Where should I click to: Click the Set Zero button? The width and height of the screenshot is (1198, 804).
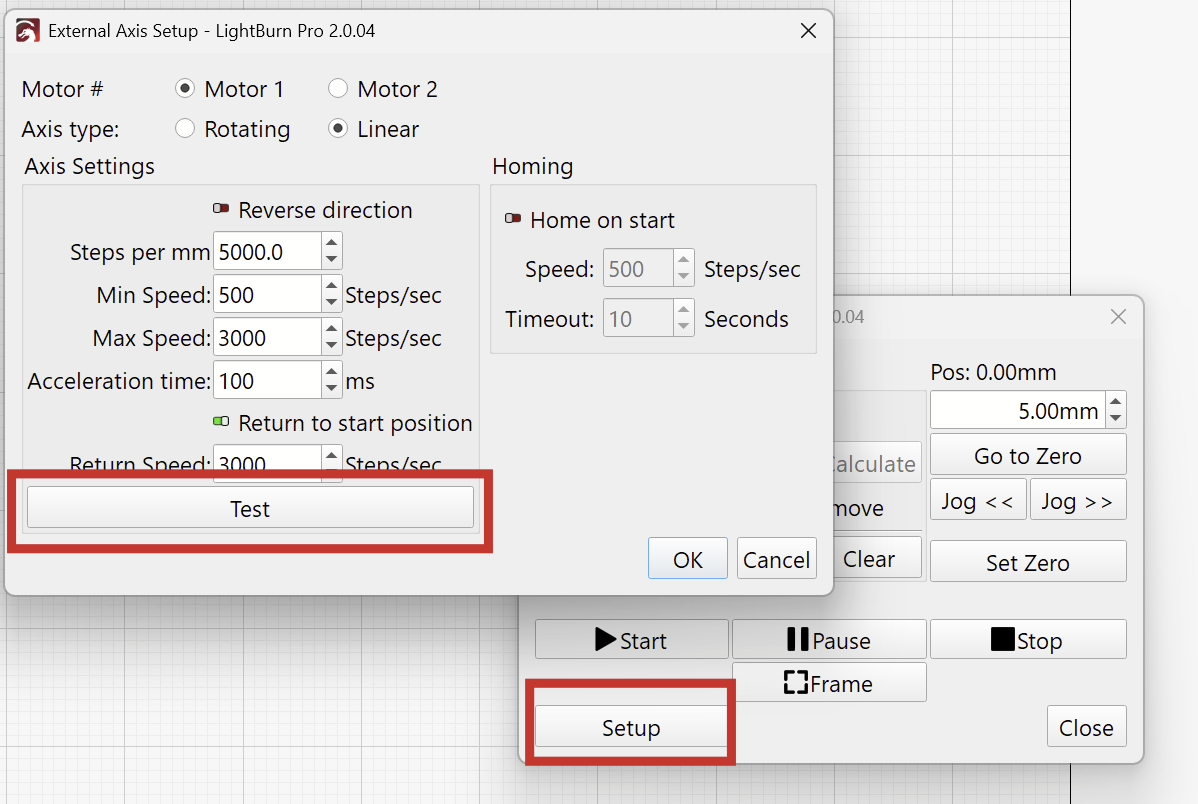point(1027,562)
